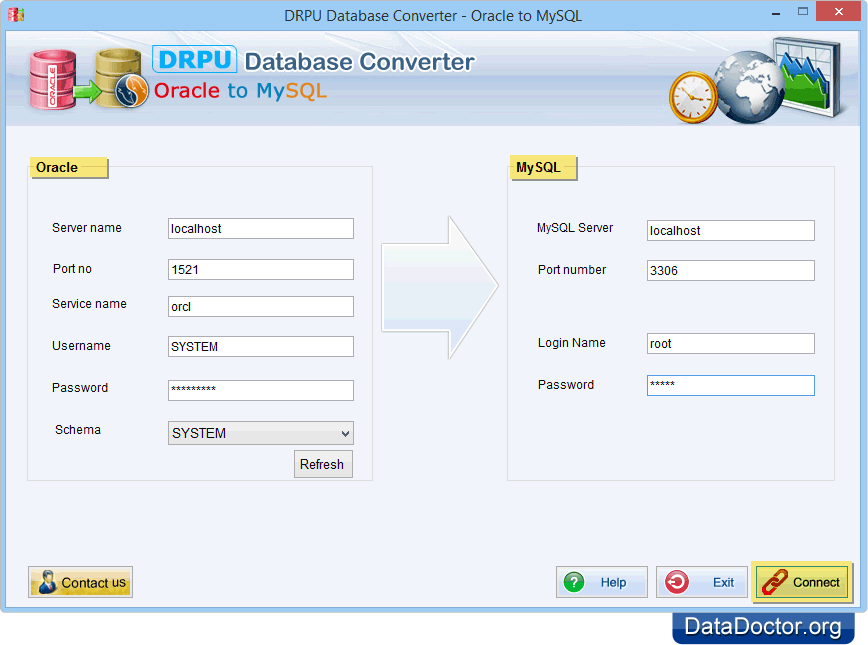Focus the Service name field orcl

[x=261, y=307]
